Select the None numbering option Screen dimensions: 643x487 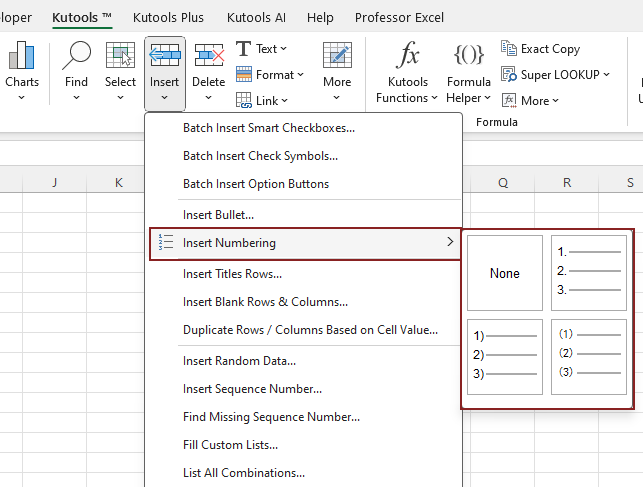click(x=504, y=273)
